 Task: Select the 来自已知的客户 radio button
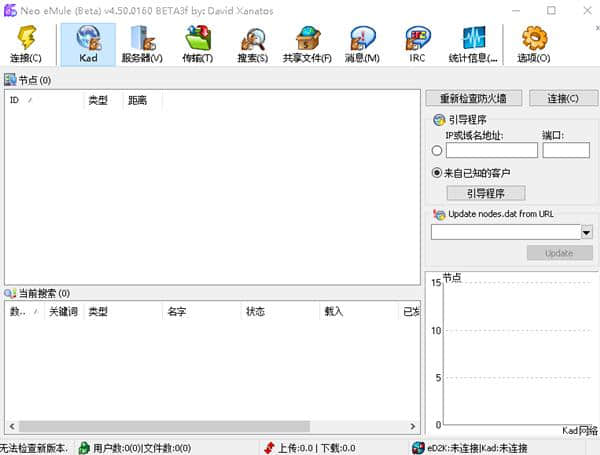(x=437, y=173)
